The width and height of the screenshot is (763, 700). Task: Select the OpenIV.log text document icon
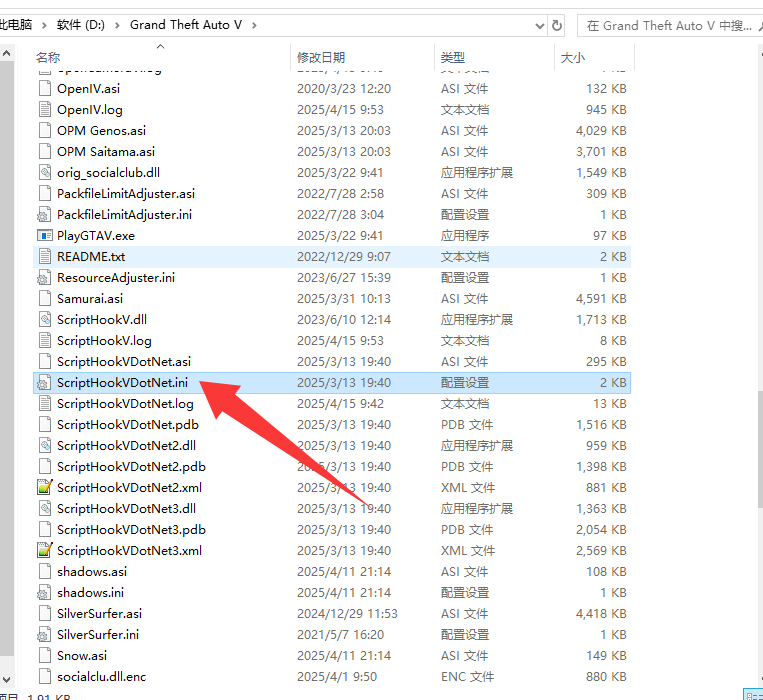45,109
